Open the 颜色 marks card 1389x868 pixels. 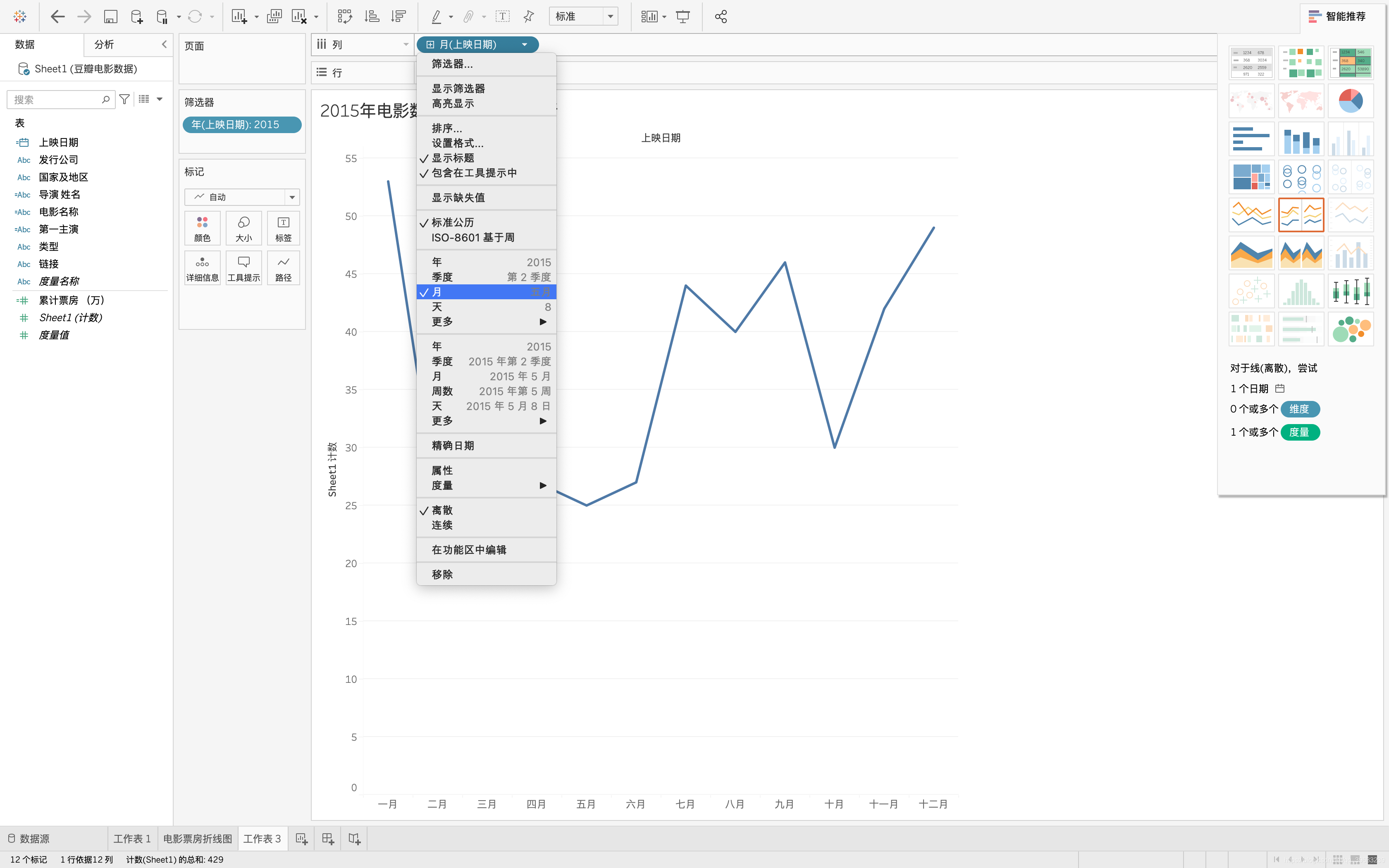(x=202, y=228)
